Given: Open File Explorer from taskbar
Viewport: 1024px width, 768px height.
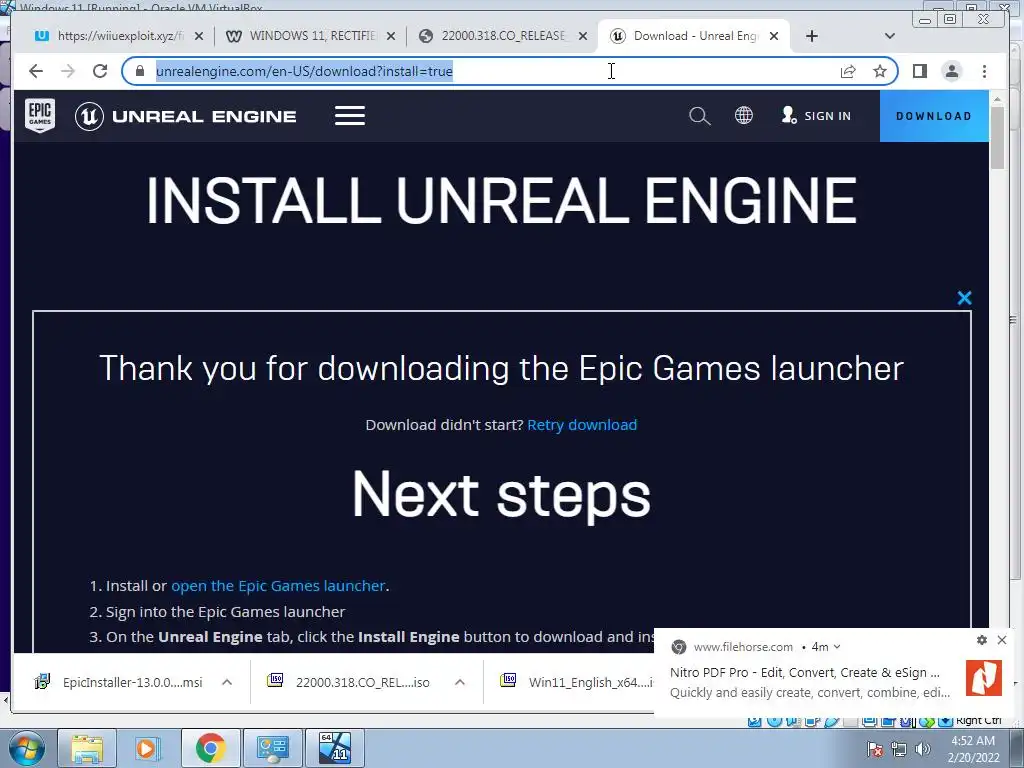Looking at the screenshot, I should [87, 748].
